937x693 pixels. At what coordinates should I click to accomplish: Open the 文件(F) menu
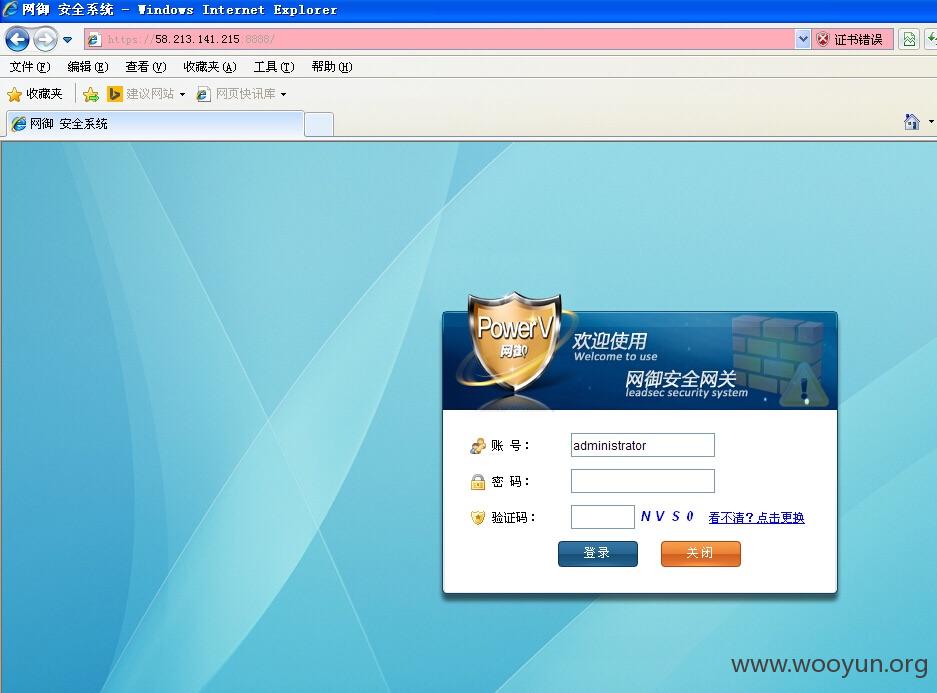coord(30,67)
